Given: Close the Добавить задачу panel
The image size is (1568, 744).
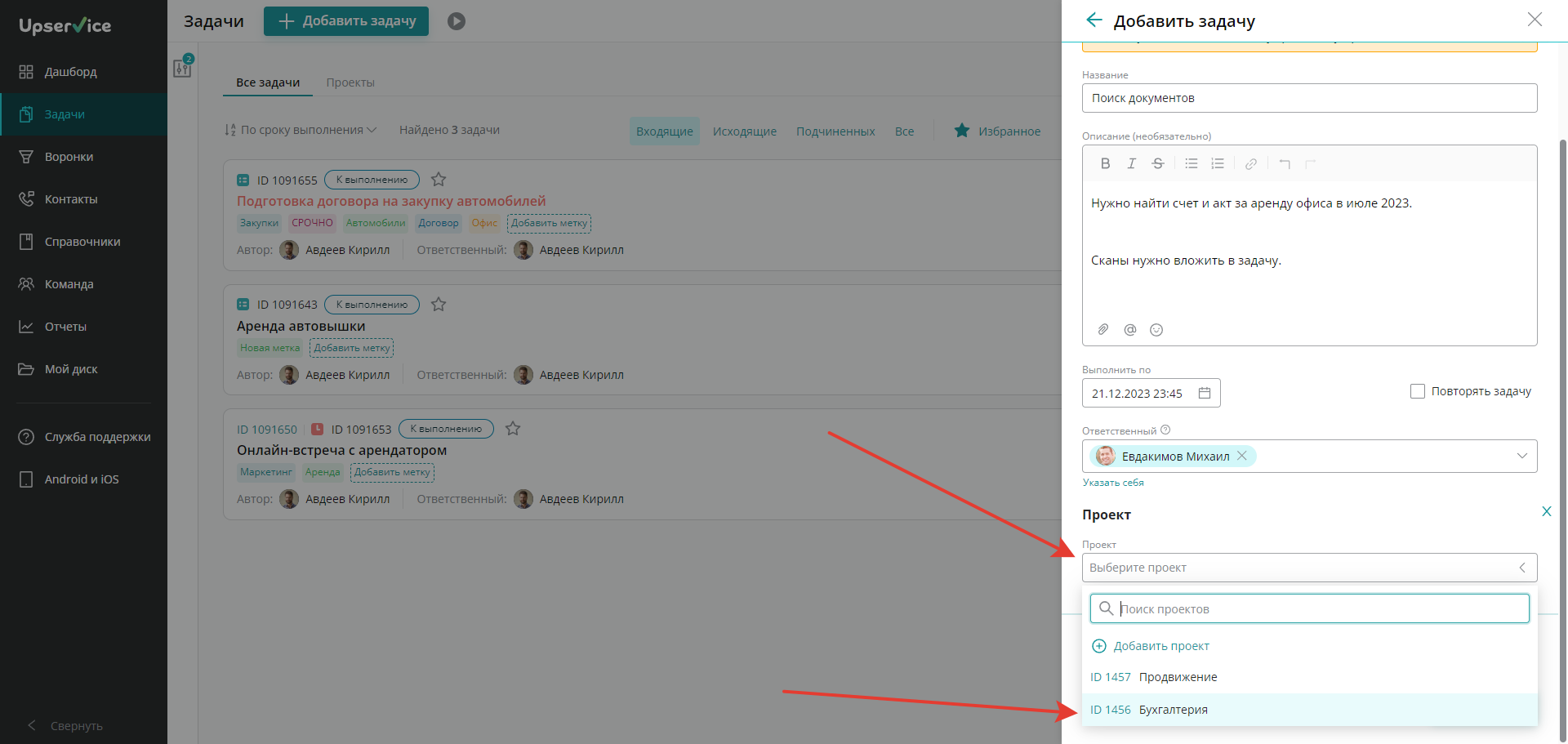Looking at the screenshot, I should 1535,20.
